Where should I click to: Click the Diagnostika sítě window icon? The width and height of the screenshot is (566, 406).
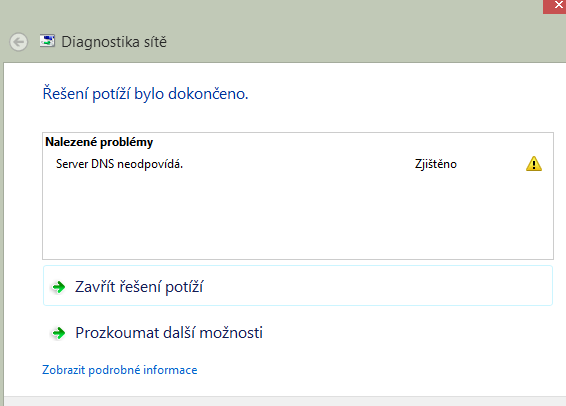[x=47, y=41]
